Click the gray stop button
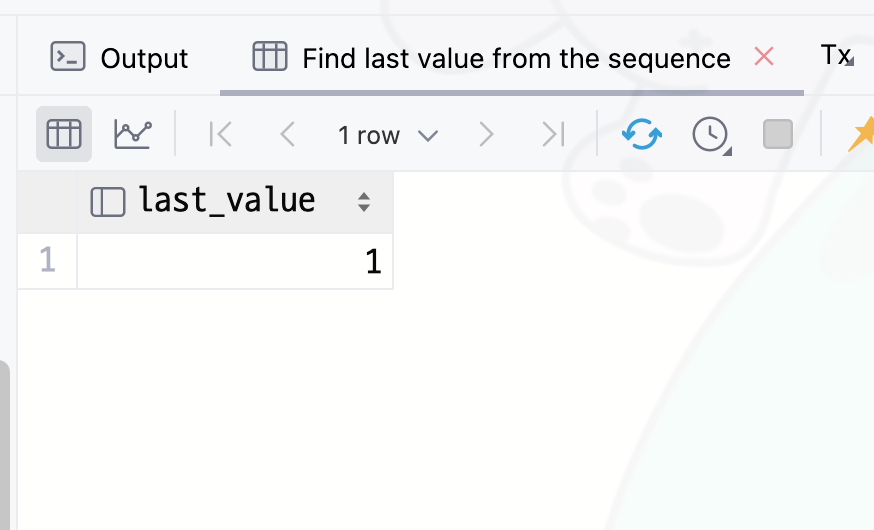Viewport: 874px width, 530px height. (778, 134)
